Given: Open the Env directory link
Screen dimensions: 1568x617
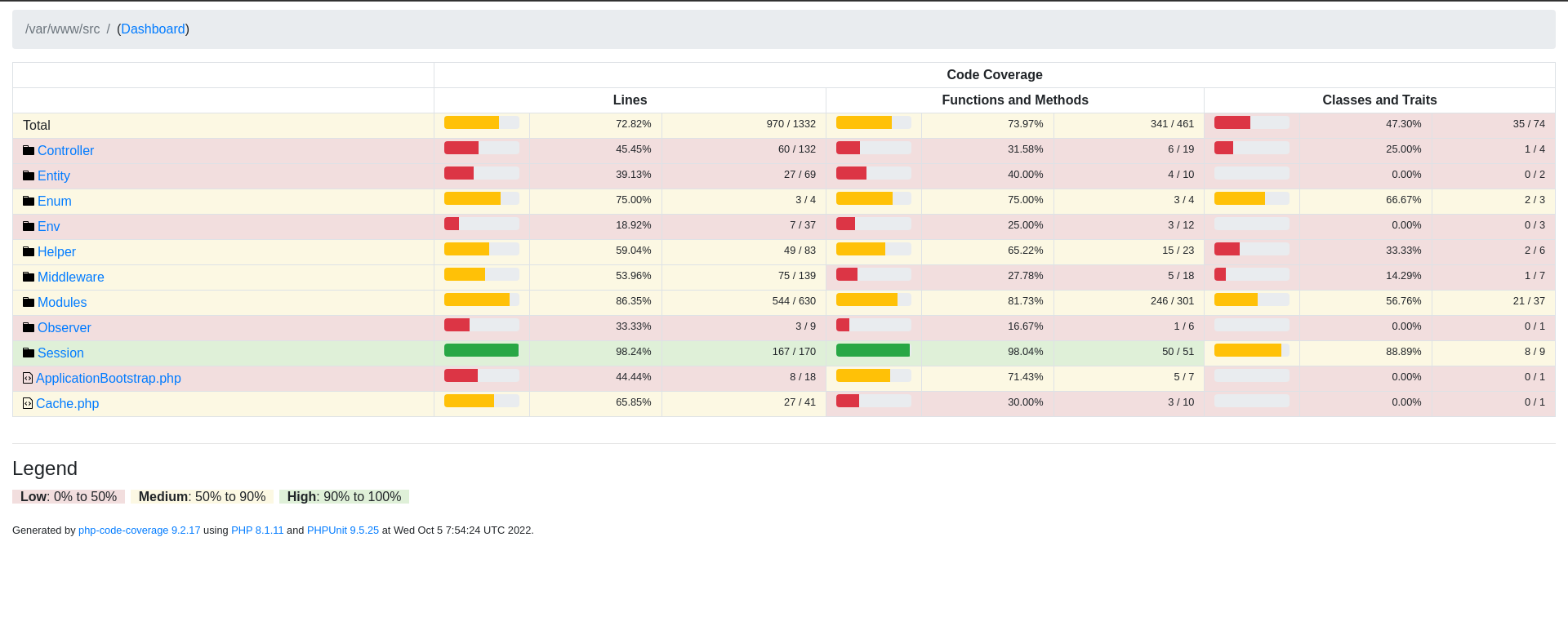Looking at the screenshot, I should (49, 227).
